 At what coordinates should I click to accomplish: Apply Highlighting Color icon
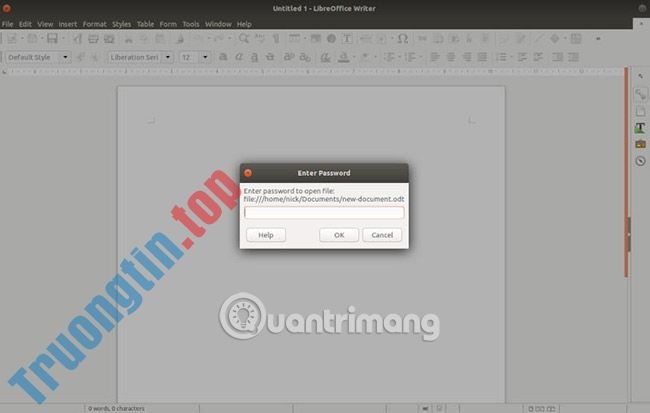coord(365,57)
